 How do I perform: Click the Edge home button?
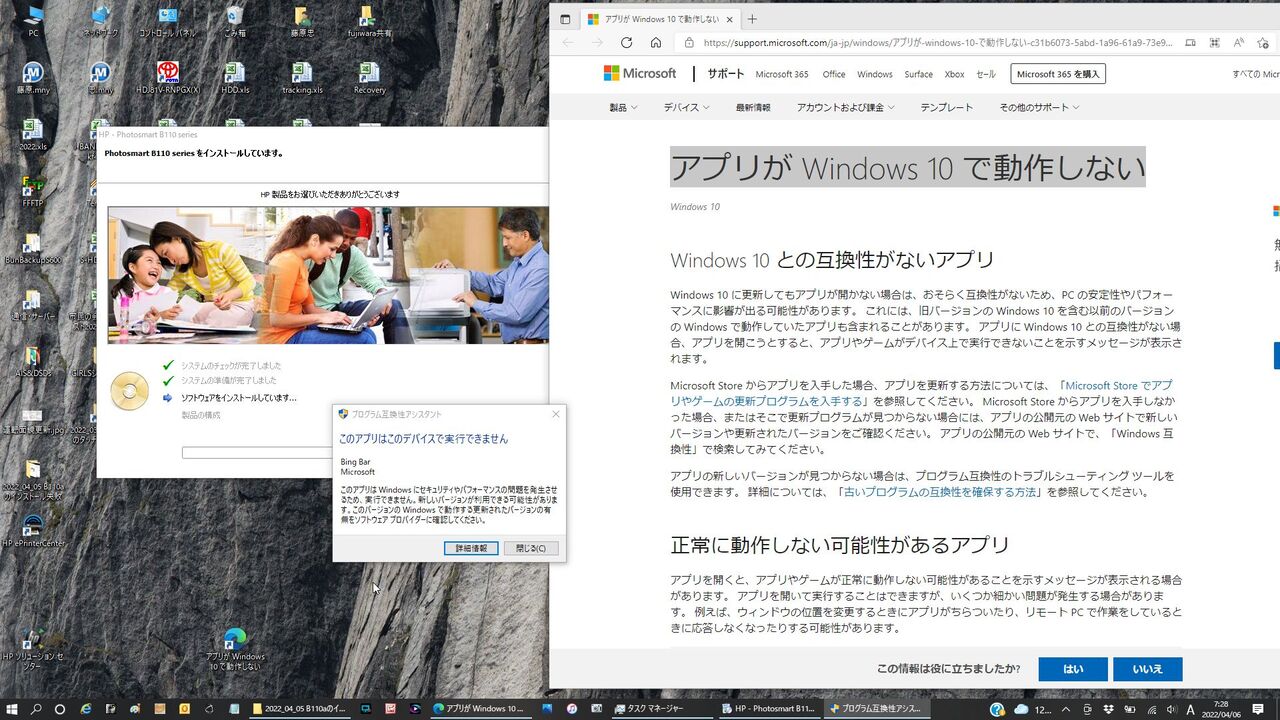[x=656, y=43]
